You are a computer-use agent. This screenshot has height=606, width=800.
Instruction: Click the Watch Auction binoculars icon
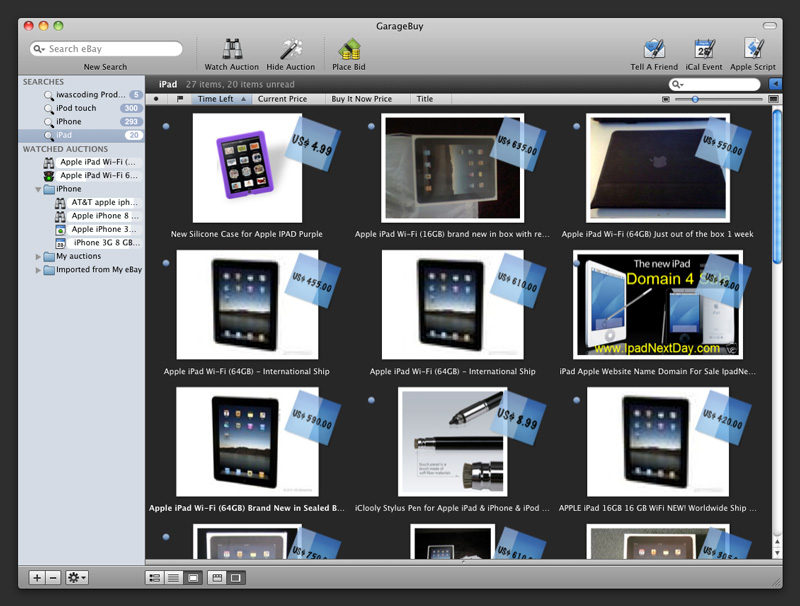coord(232,50)
